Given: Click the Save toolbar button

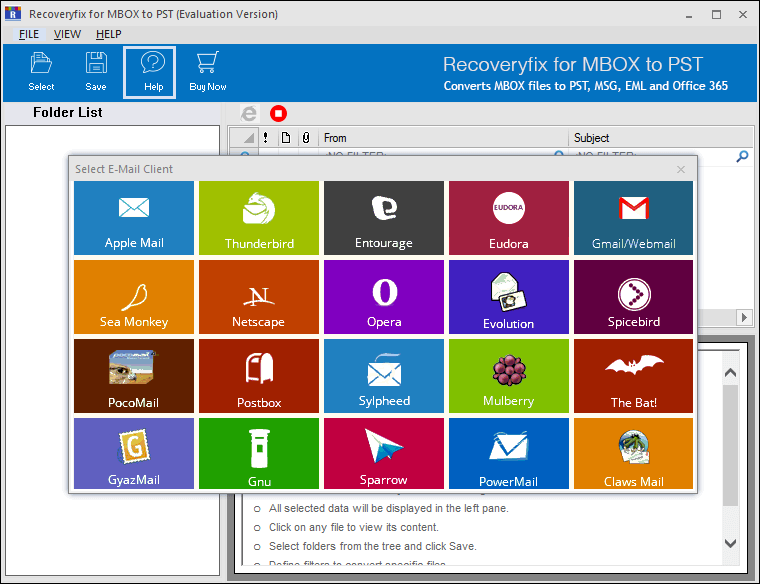Looking at the screenshot, I should [x=96, y=72].
